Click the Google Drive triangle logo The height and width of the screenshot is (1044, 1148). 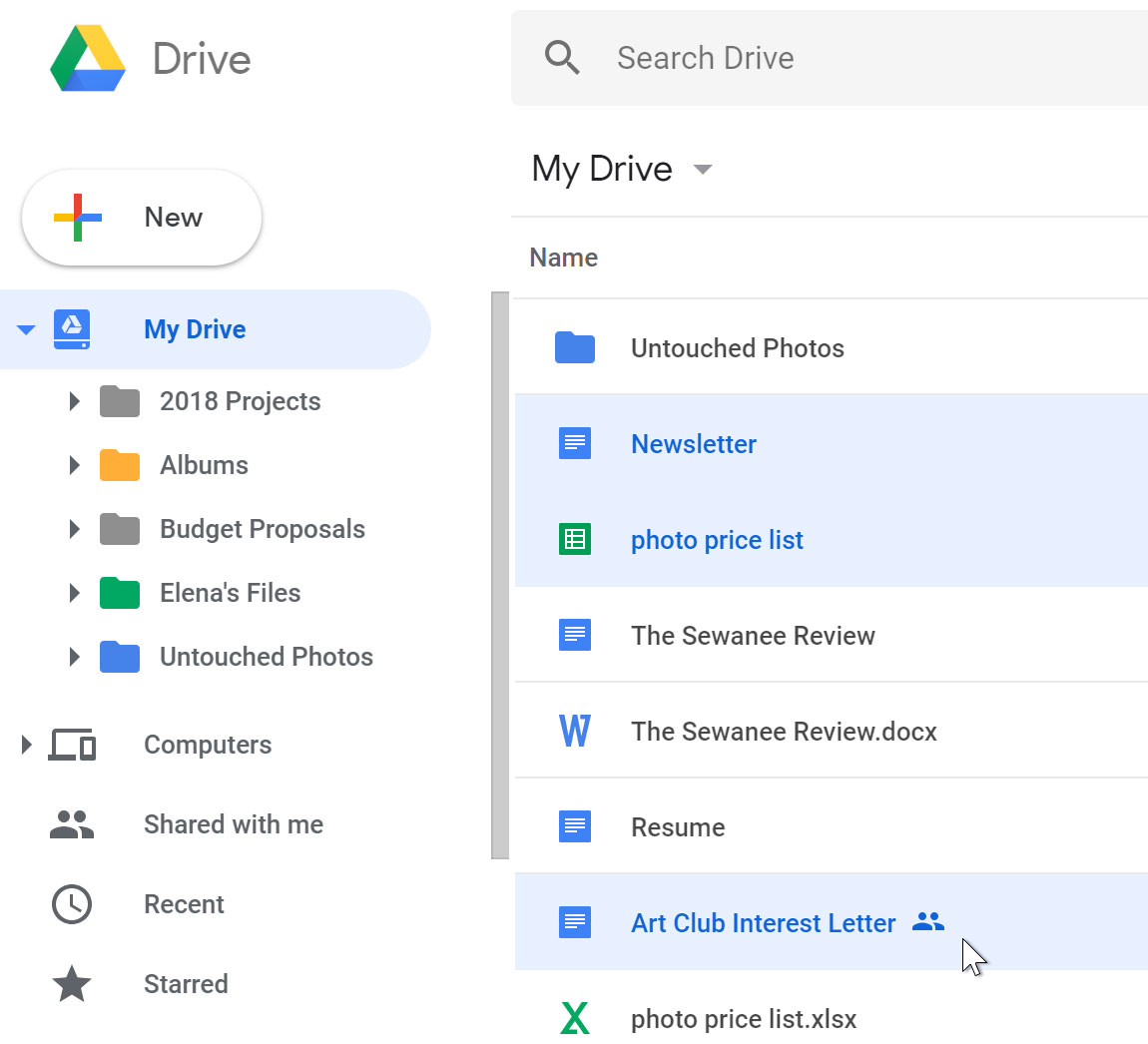point(87,59)
